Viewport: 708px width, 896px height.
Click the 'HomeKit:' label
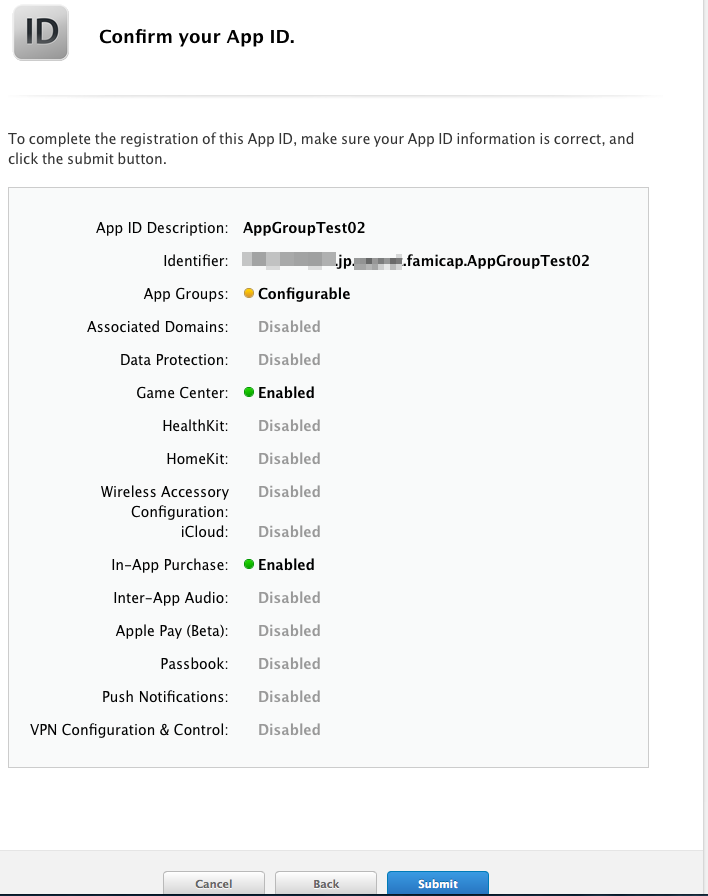197,459
